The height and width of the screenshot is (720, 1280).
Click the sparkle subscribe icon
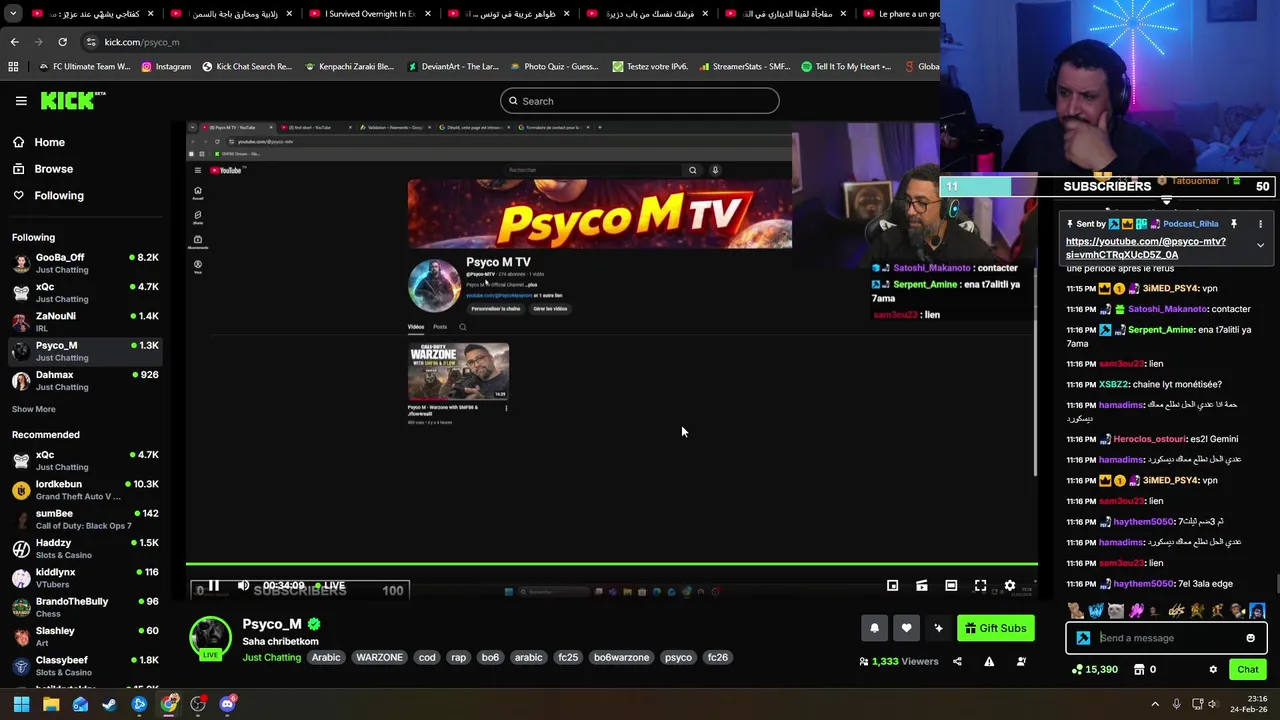coord(938,628)
